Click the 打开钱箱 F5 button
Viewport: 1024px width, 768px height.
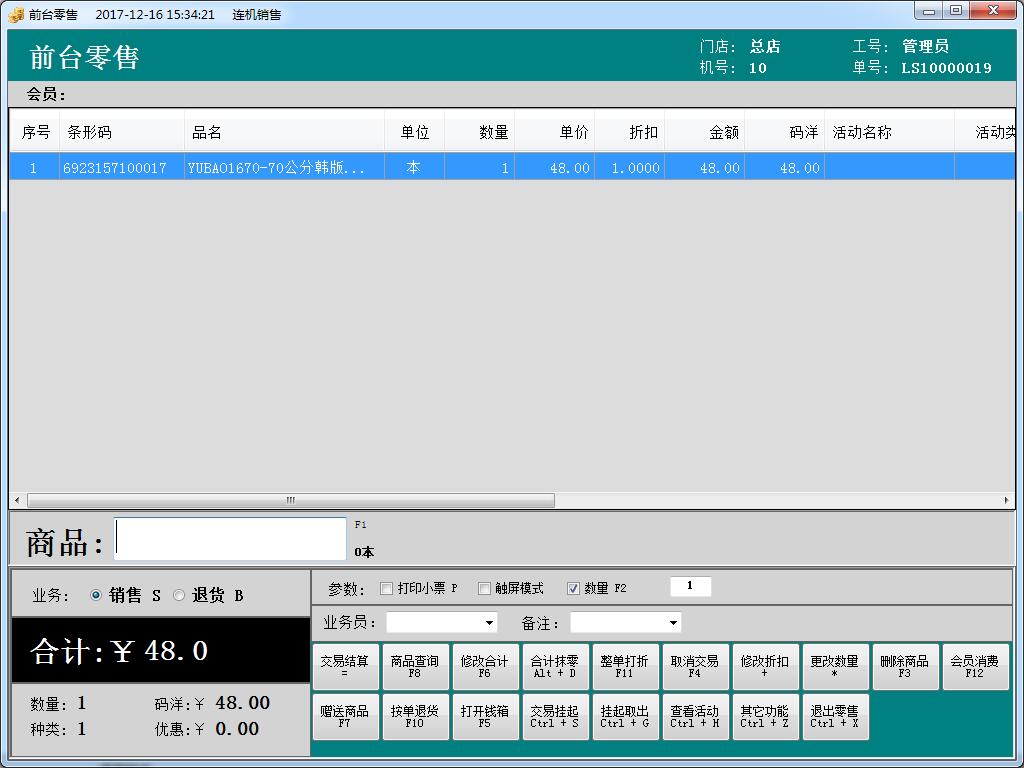[485, 716]
